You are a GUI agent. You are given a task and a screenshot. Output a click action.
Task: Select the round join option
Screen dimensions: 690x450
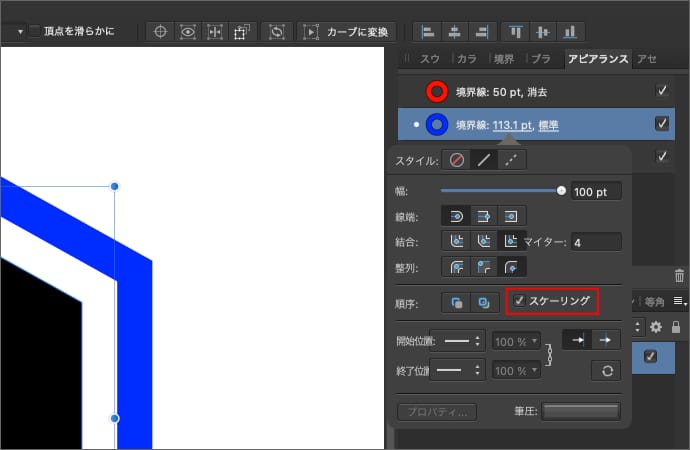pyautogui.click(x=457, y=241)
